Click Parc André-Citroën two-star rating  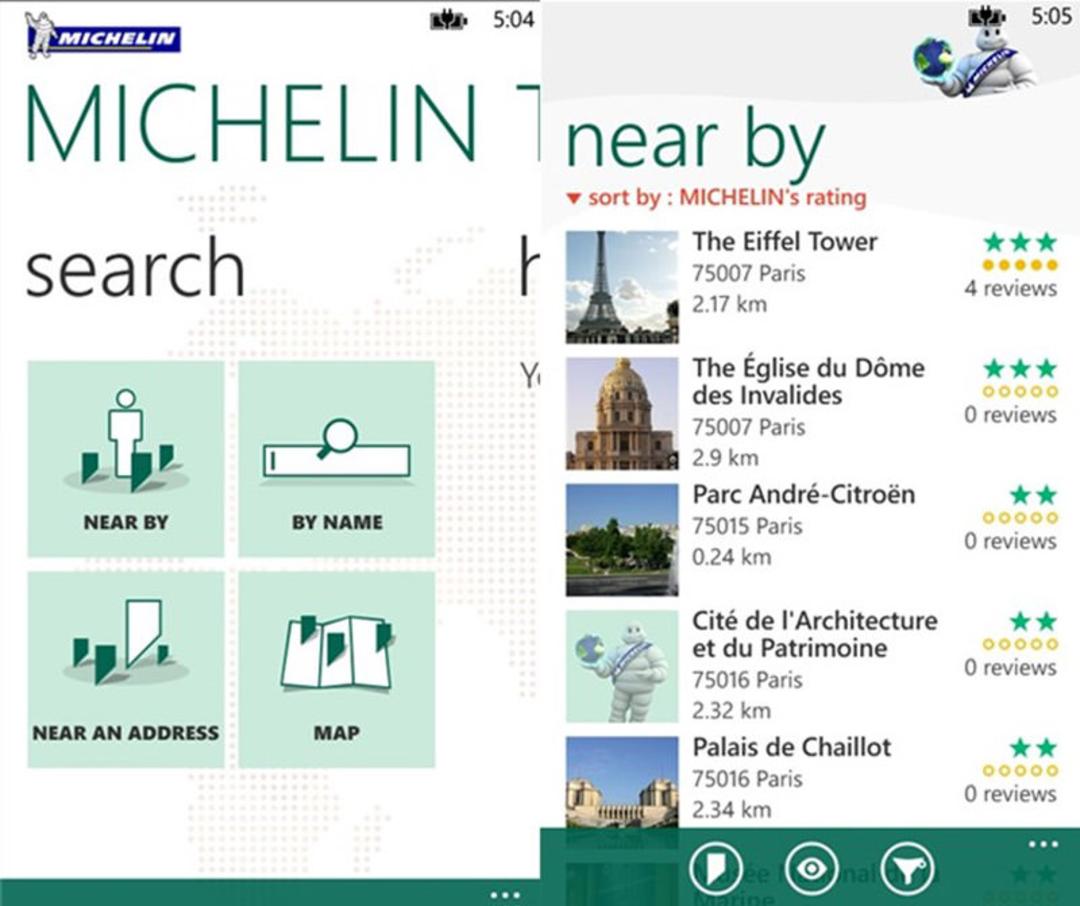pyautogui.click(x=1033, y=495)
